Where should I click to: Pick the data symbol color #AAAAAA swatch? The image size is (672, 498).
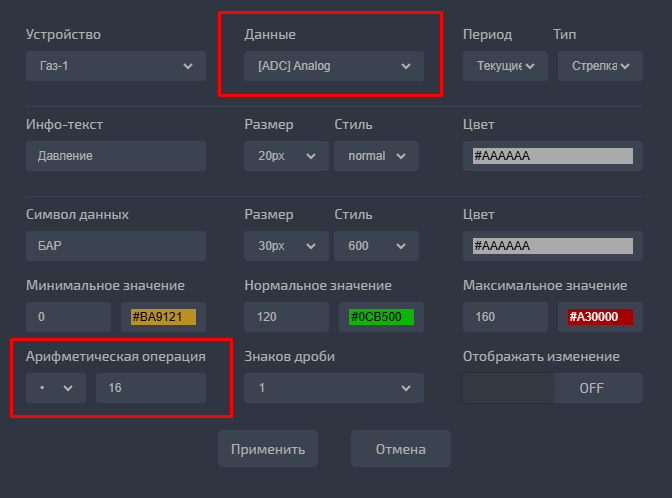[x=552, y=246]
